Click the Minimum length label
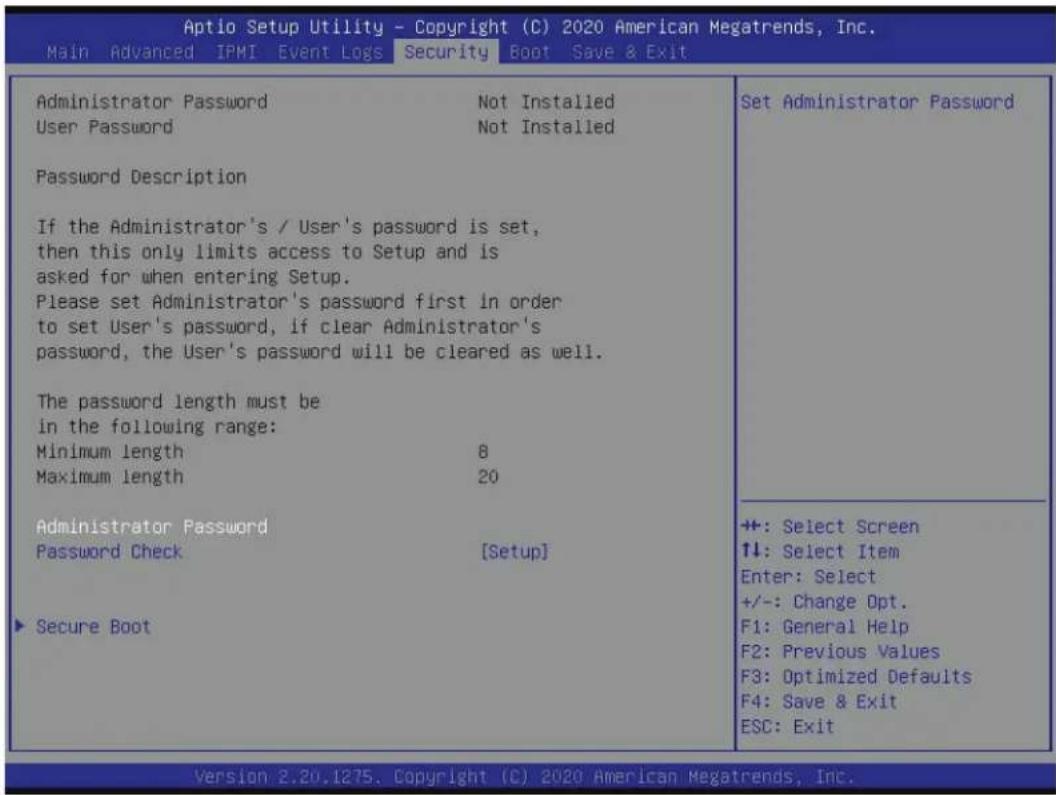1056x795 pixels. 110,451
